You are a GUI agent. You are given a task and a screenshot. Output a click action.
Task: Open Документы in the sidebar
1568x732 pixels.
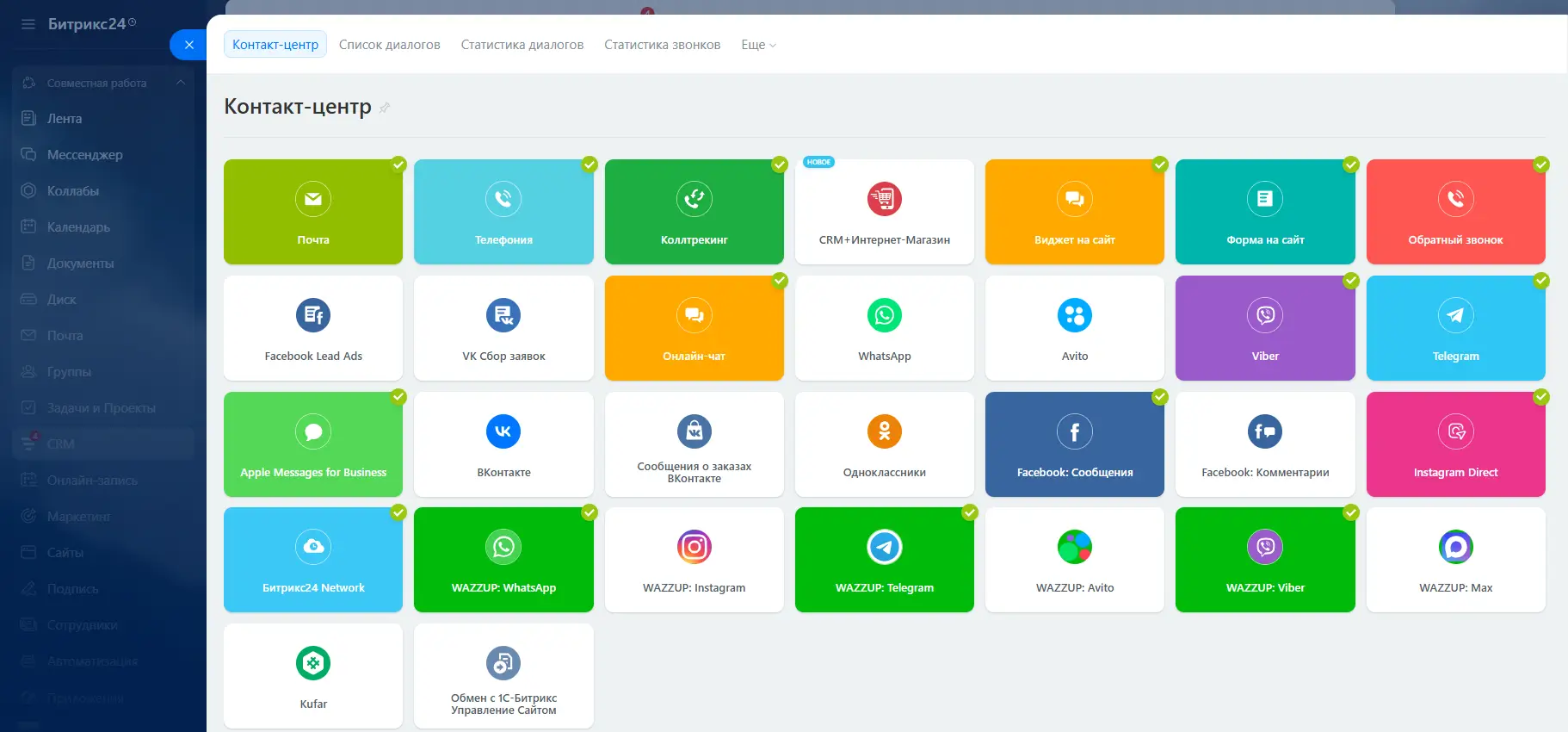(103, 264)
